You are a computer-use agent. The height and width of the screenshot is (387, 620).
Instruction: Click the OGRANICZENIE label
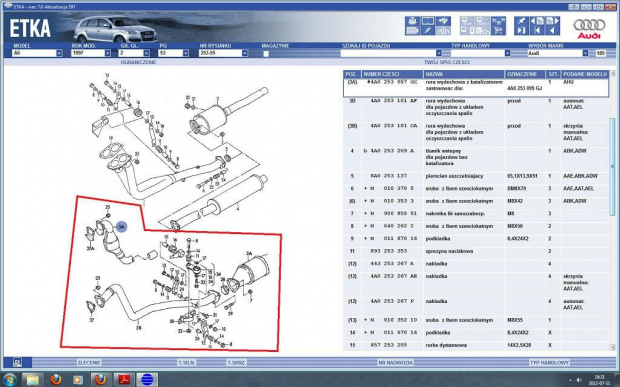tap(138, 62)
